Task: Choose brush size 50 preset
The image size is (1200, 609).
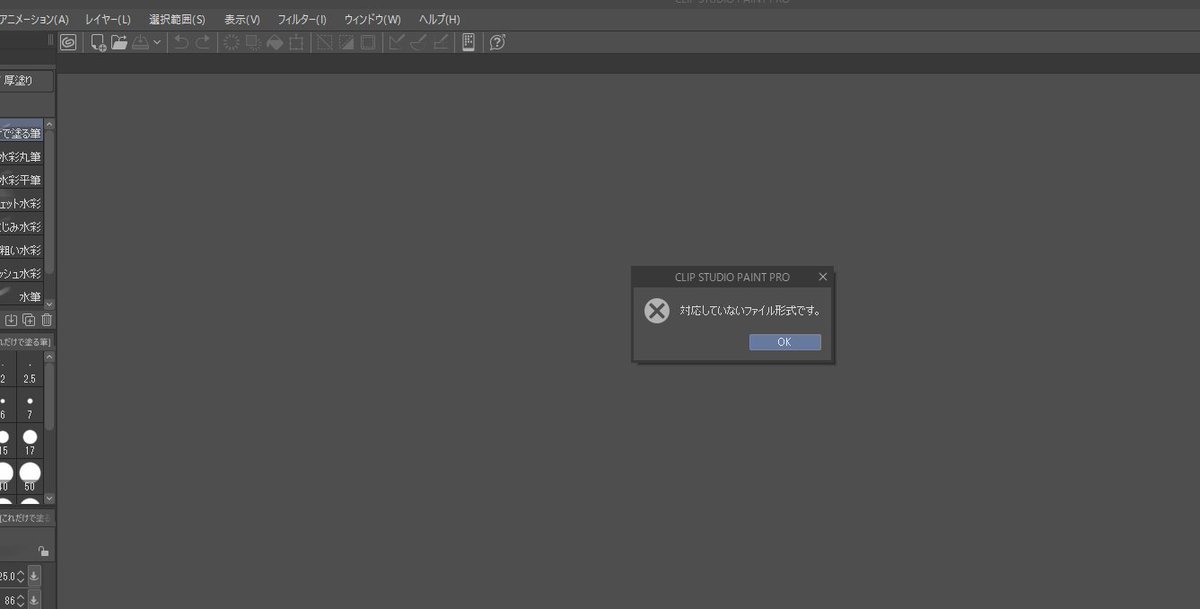Action: 30,478
